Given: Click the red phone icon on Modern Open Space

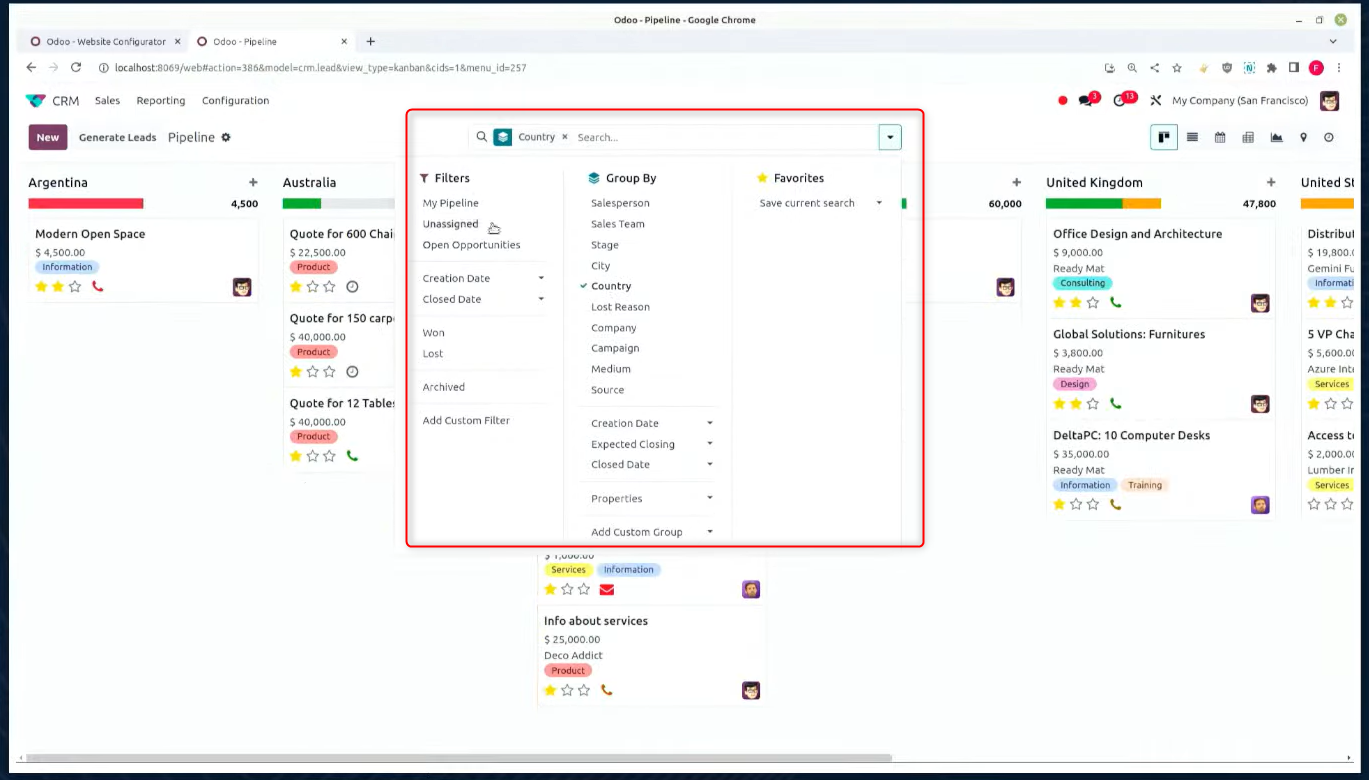Looking at the screenshot, I should (97, 286).
